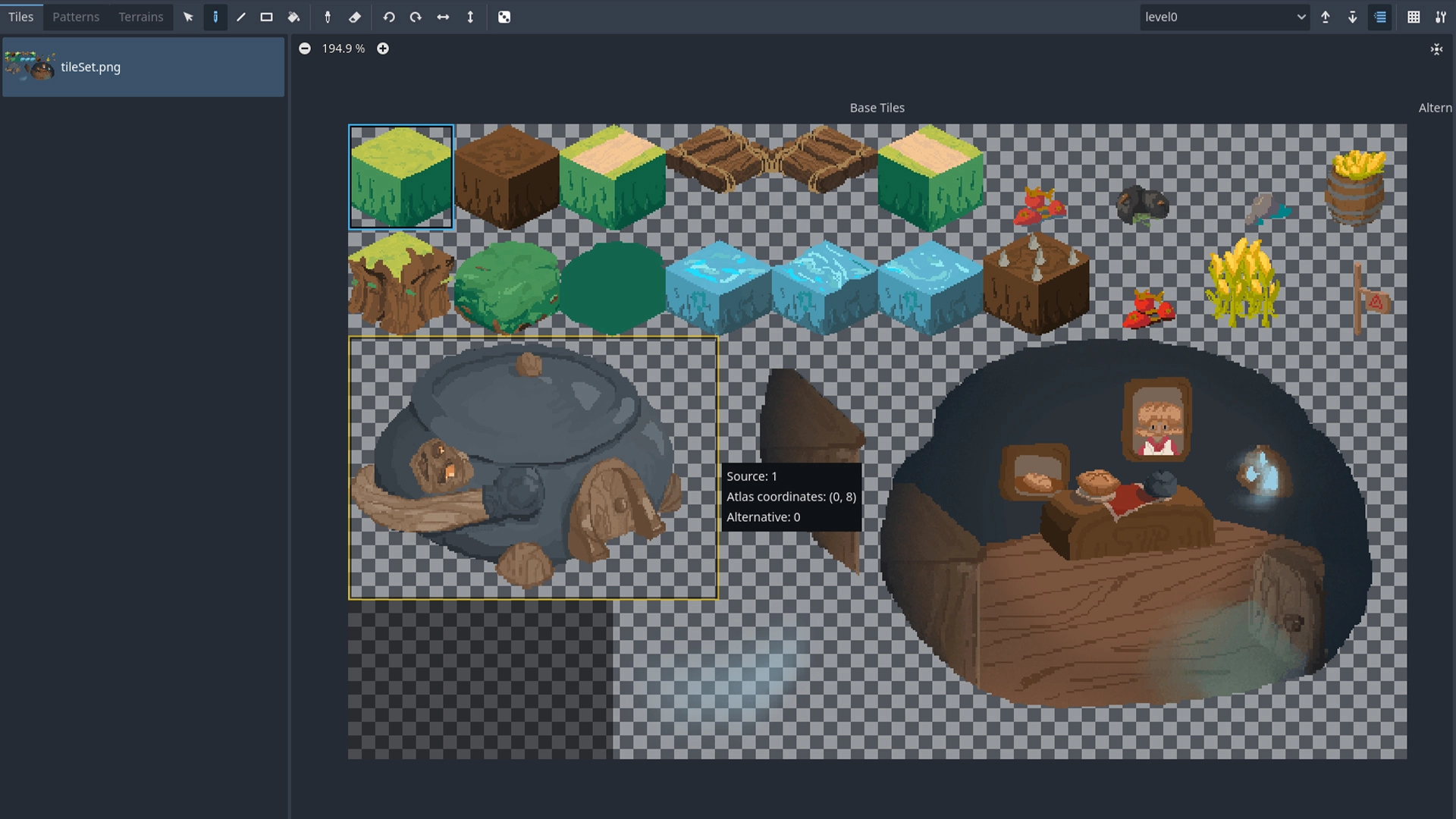Select the Bucket fill tool
1456x819 pixels.
click(x=293, y=17)
